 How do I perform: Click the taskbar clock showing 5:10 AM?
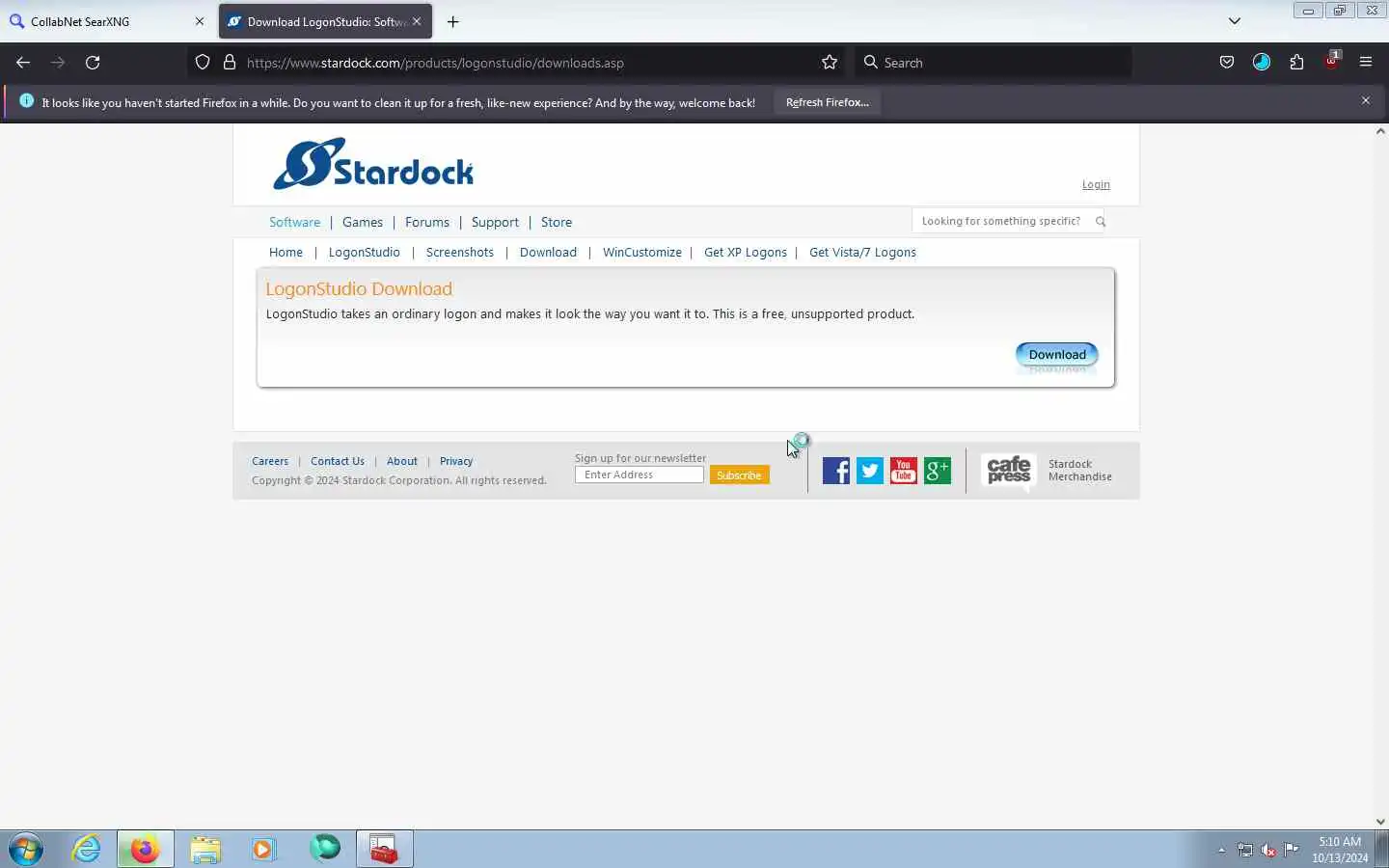[x=1340, y=850]
